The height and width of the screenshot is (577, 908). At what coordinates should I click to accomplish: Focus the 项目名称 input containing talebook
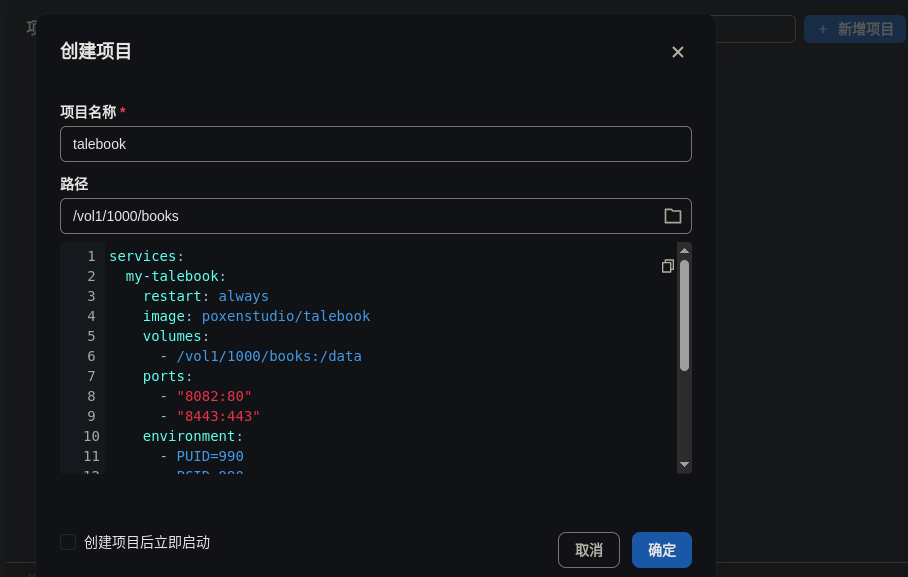pos(376,144)
